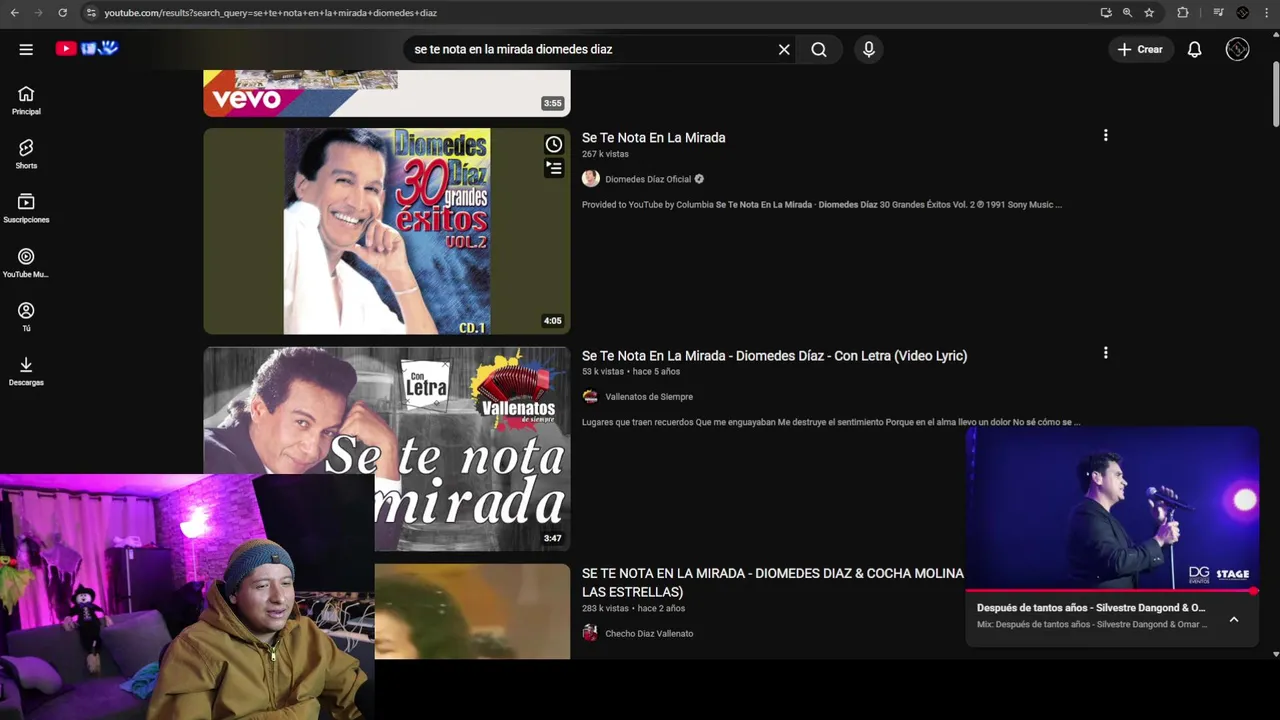
Task: Click the miniplayer video of Silvestre Dangond
Action: [1111, 508]
